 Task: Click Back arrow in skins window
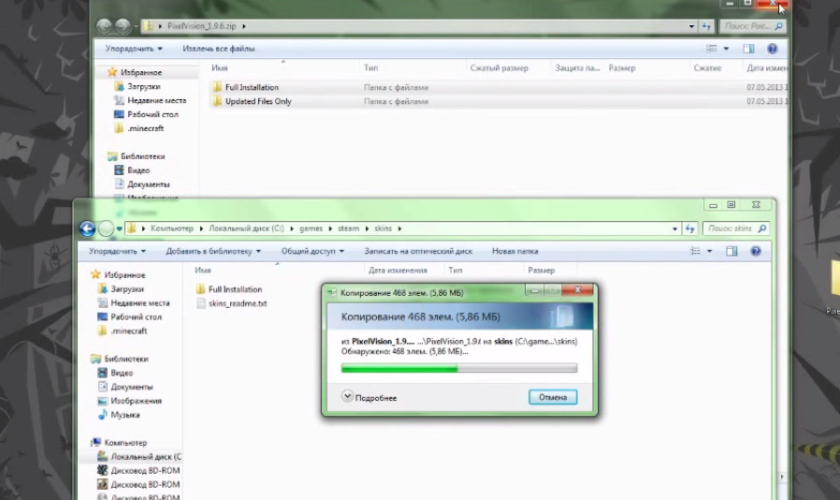pos(87,229)
